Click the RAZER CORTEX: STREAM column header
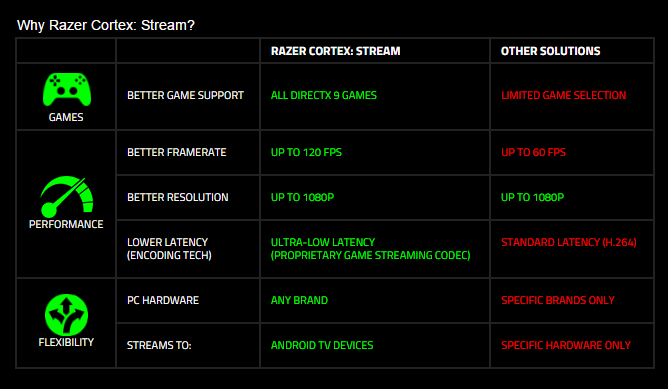This screenshot has width=668, height=389. [336, 51]
